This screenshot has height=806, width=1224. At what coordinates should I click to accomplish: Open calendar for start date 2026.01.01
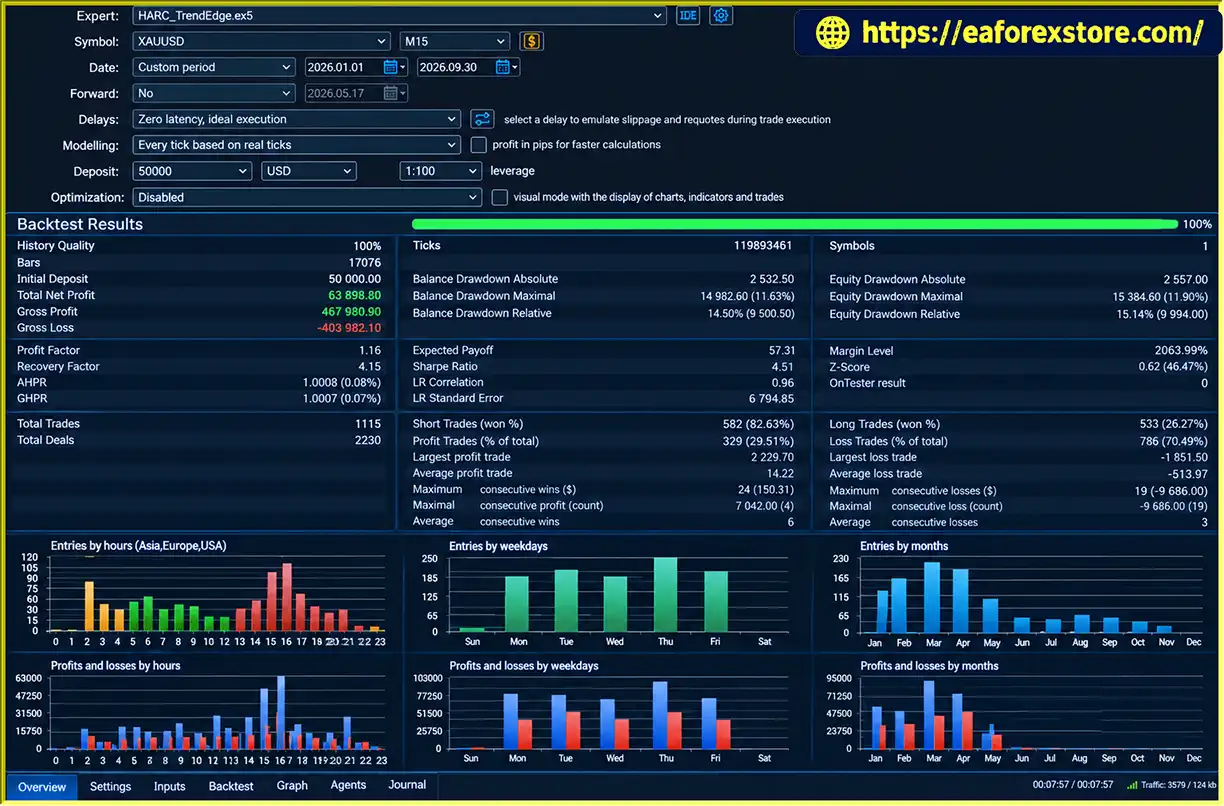[x=391, y=67]
